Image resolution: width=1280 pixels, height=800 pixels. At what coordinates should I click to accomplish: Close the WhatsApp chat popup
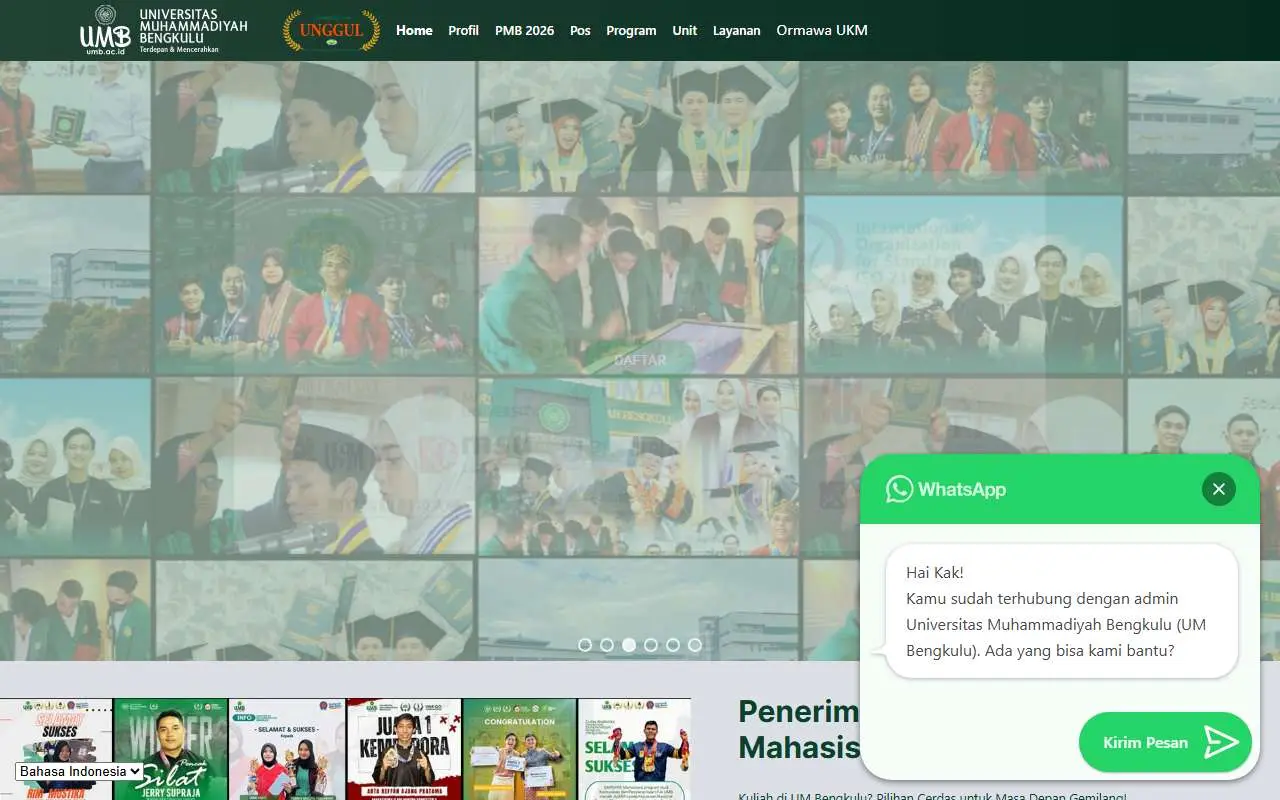coord(1218,489)
